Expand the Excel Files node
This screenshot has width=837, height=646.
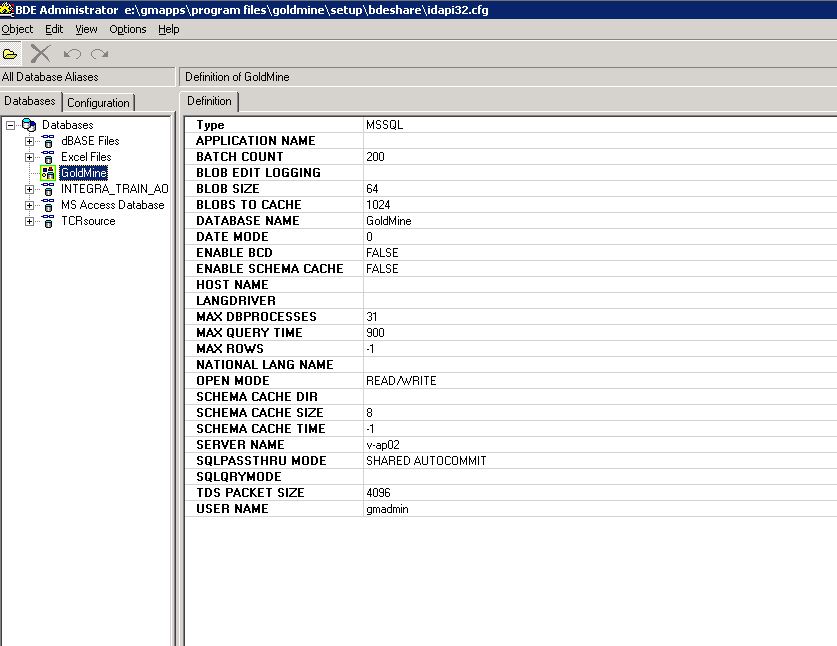[x=29, y=157]
